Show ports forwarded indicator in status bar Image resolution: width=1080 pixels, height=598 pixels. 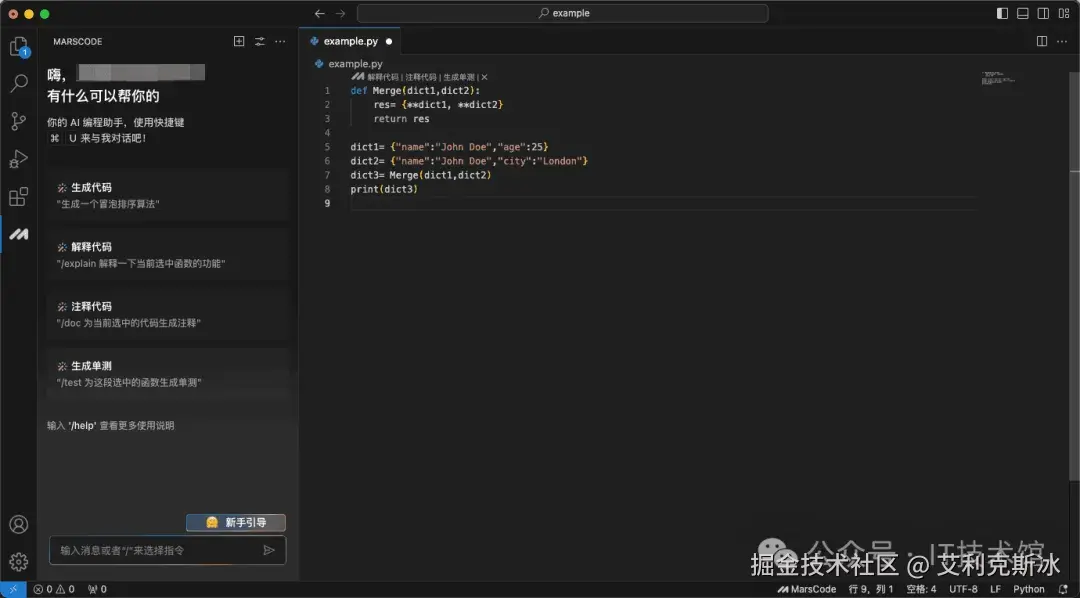97,589
